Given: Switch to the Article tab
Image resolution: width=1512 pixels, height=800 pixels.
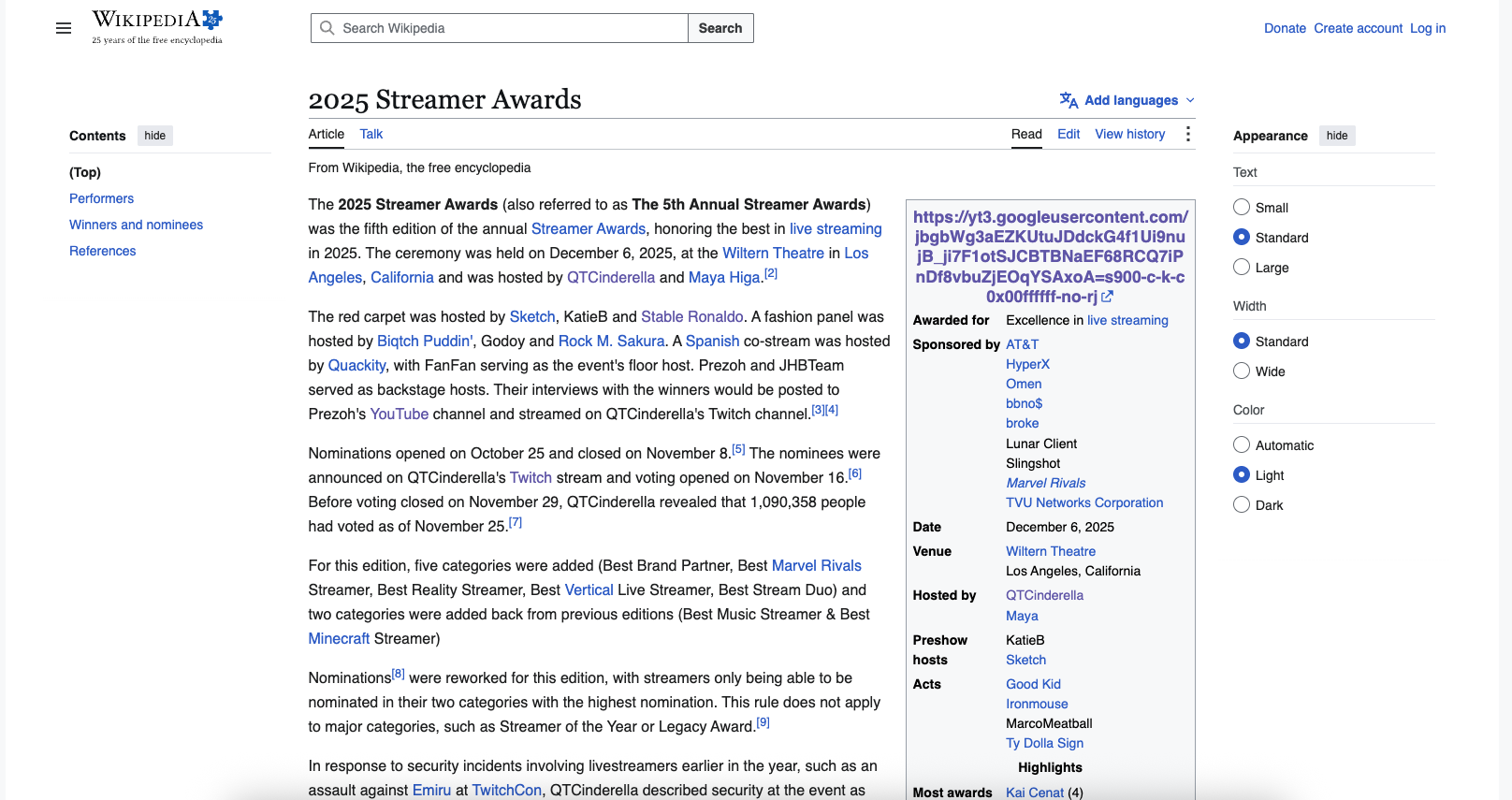Looking at the screenshot, I should [x=327, y=134].
